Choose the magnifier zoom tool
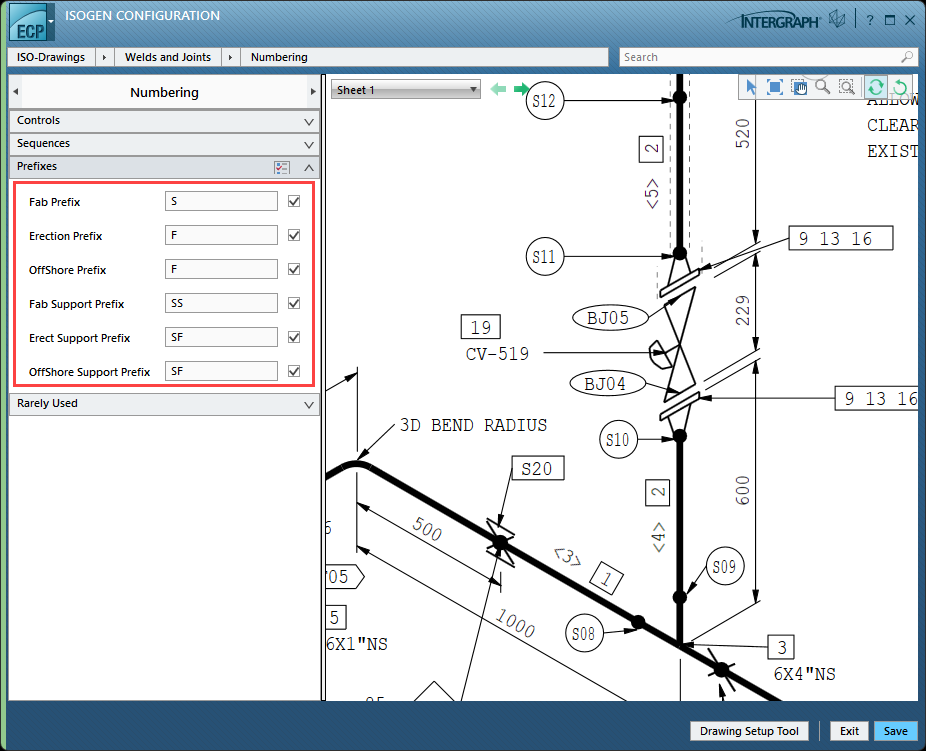 pos(822,88)
